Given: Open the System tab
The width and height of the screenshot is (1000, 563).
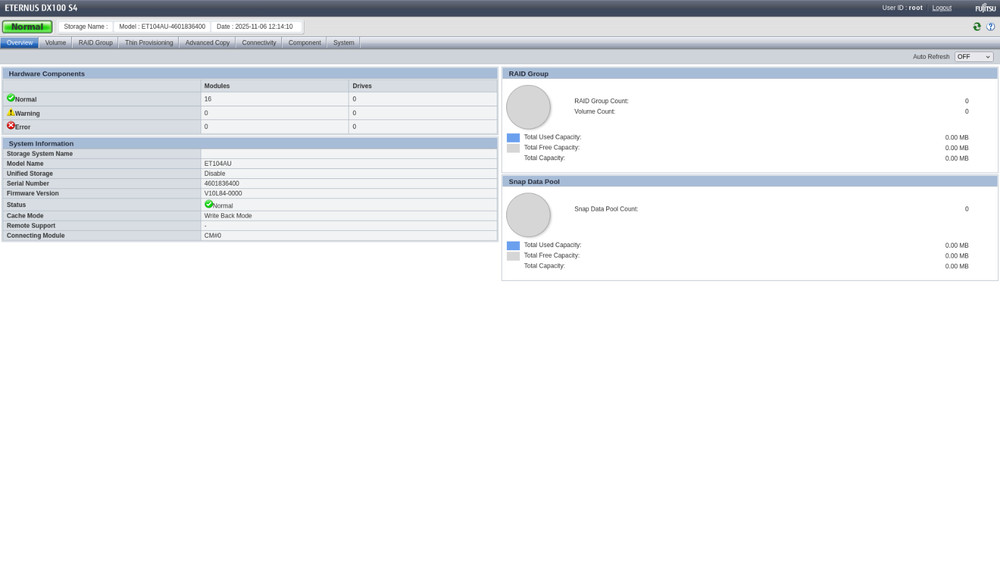Looking at the screenshot, I should point(343,43).
